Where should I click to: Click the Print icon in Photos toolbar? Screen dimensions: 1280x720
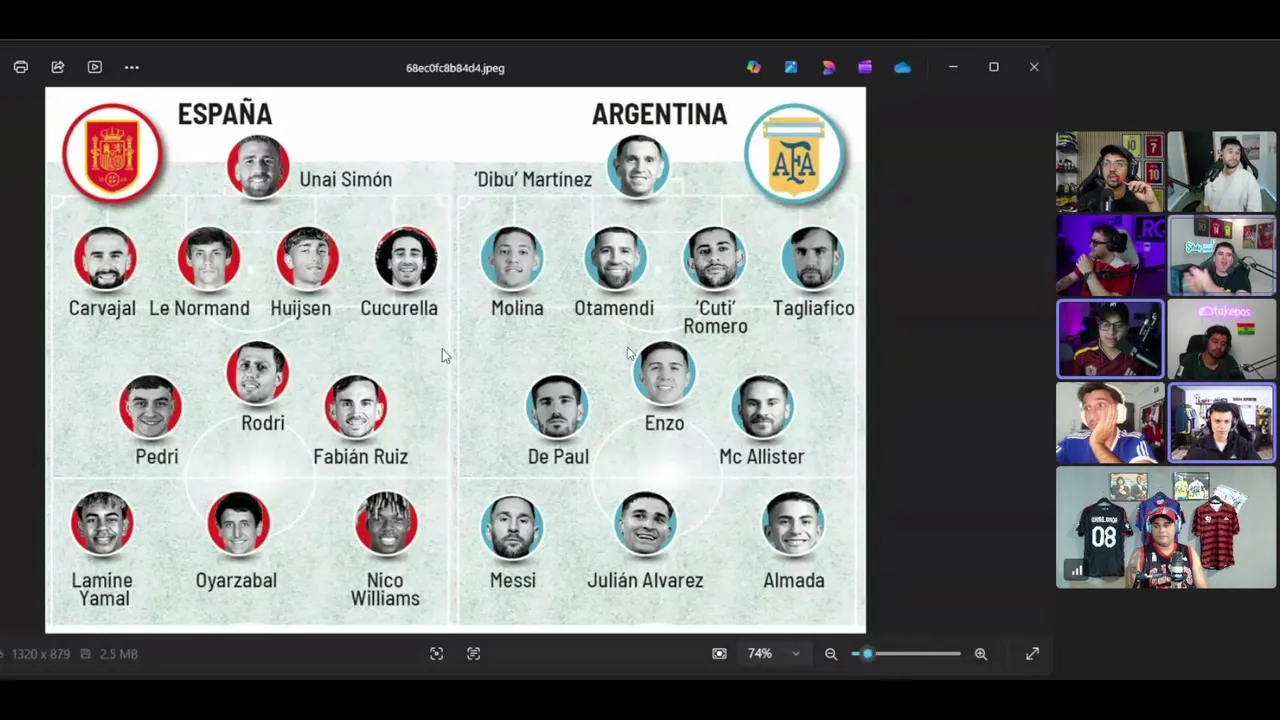[21, 67]
